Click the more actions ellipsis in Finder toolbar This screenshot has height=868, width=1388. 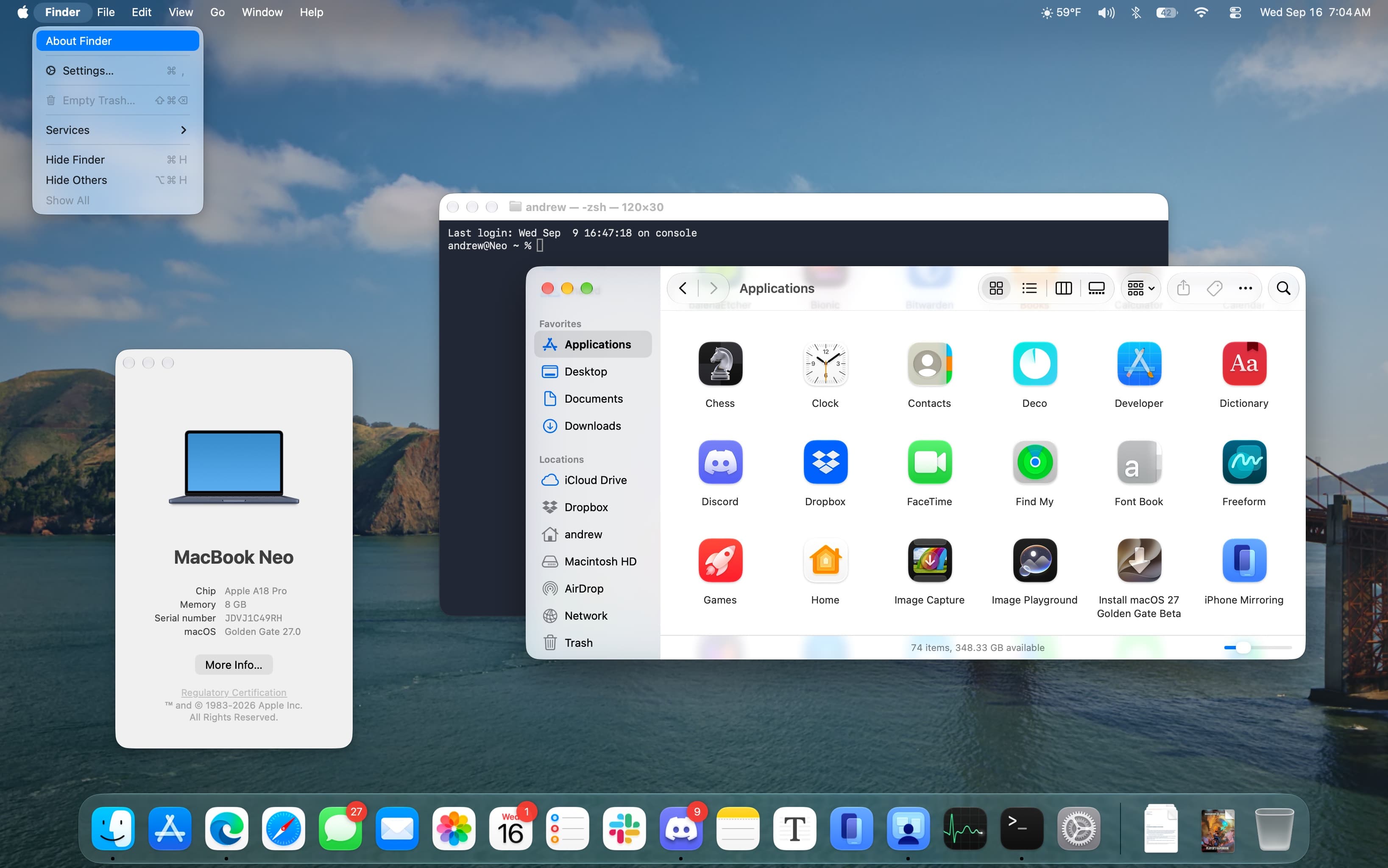[1245, 288]
